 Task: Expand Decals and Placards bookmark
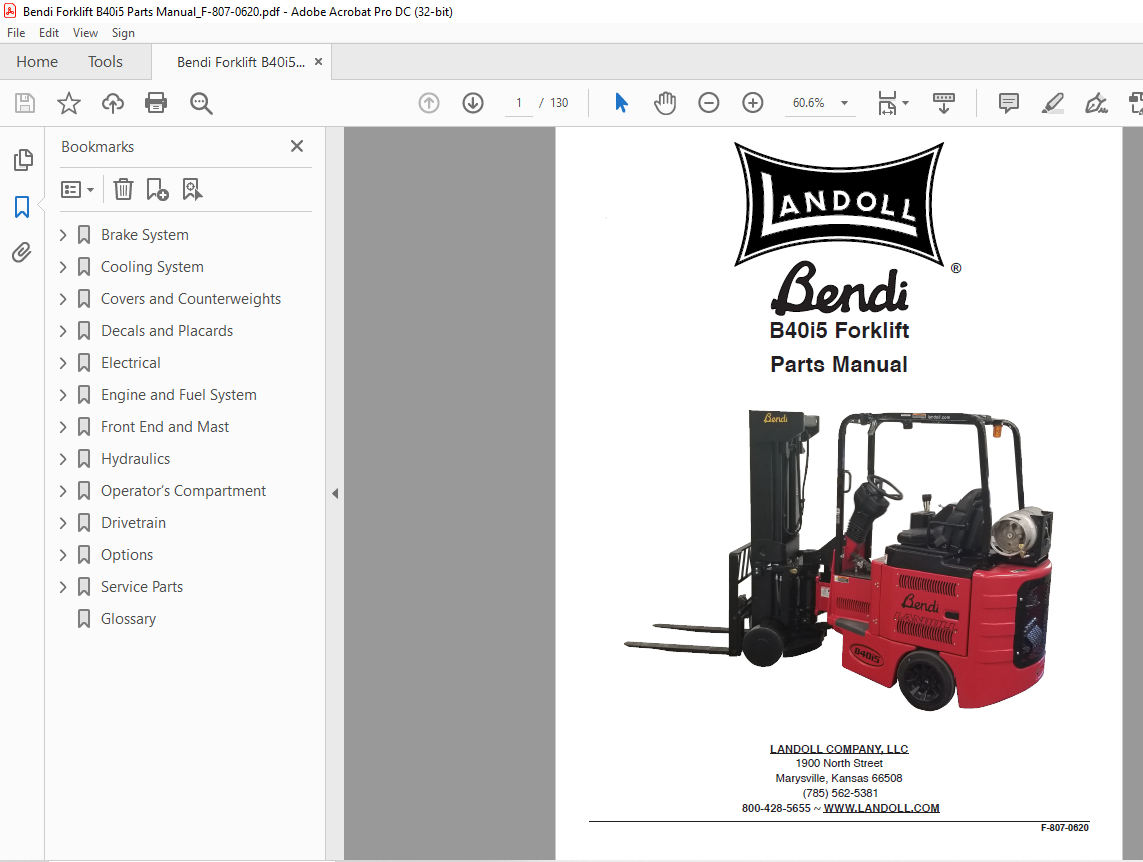[63, 331]
